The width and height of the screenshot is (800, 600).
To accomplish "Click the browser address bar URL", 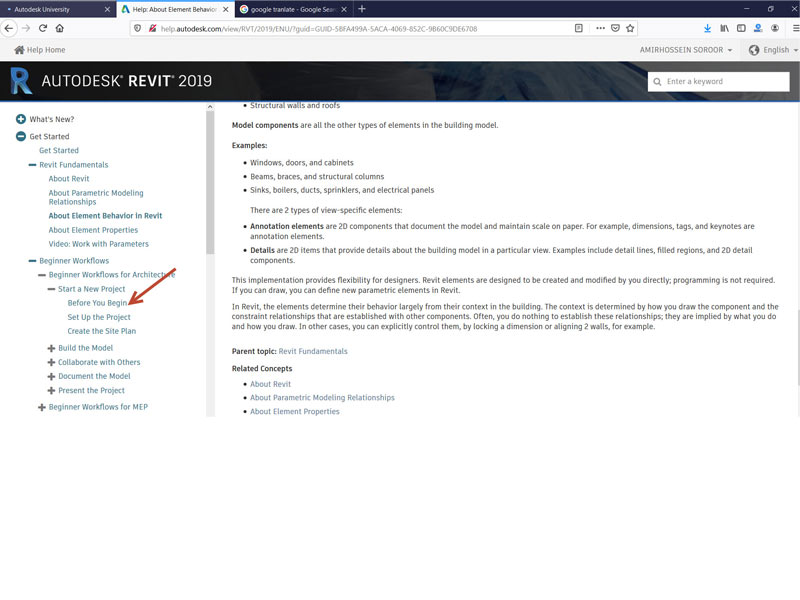I will coord(319,29).
